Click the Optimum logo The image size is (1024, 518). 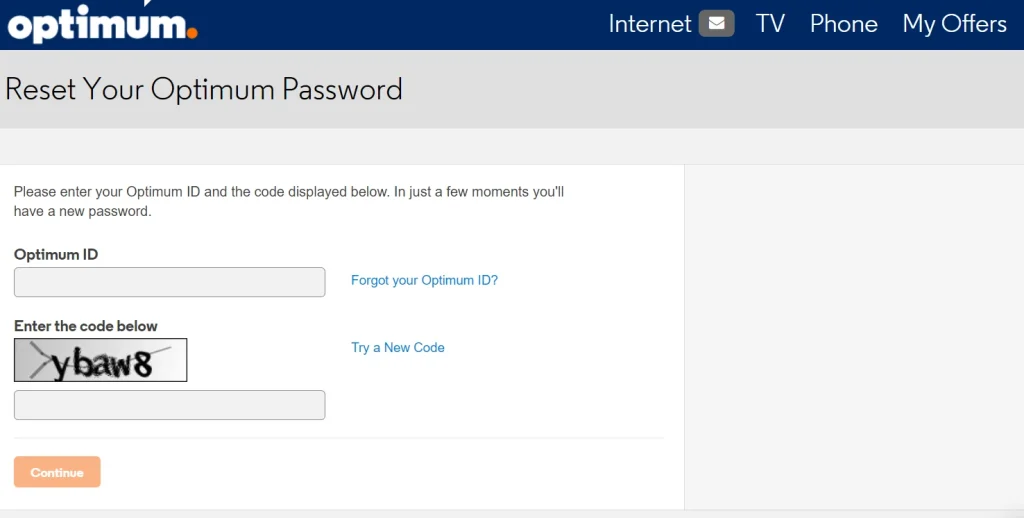click(102, 24)
